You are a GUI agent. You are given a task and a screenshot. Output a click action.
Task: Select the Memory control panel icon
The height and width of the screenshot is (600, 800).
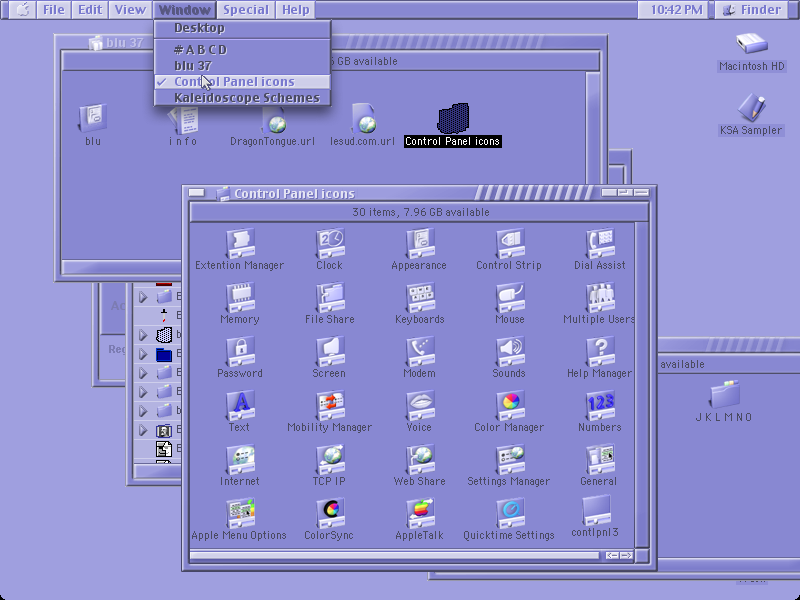pyautogui.click(x=240, y=297)
